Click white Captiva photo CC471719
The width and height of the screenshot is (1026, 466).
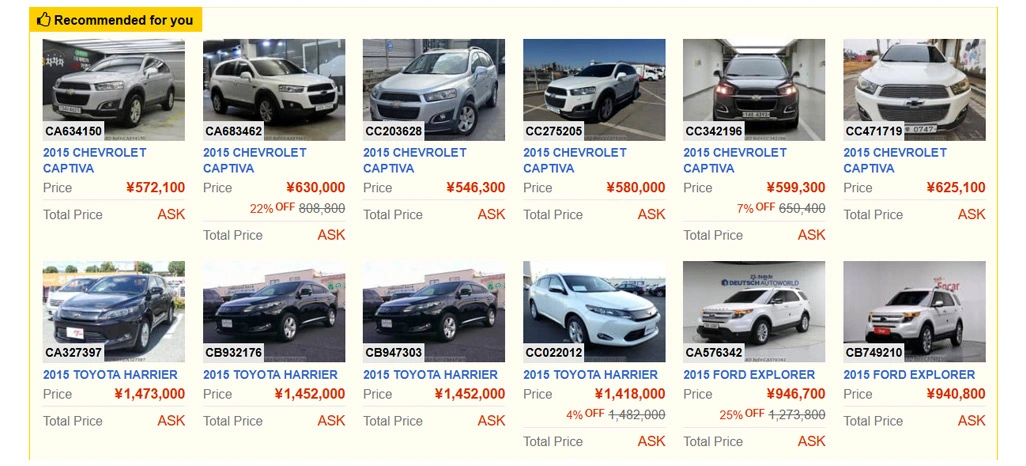[913, 88]
